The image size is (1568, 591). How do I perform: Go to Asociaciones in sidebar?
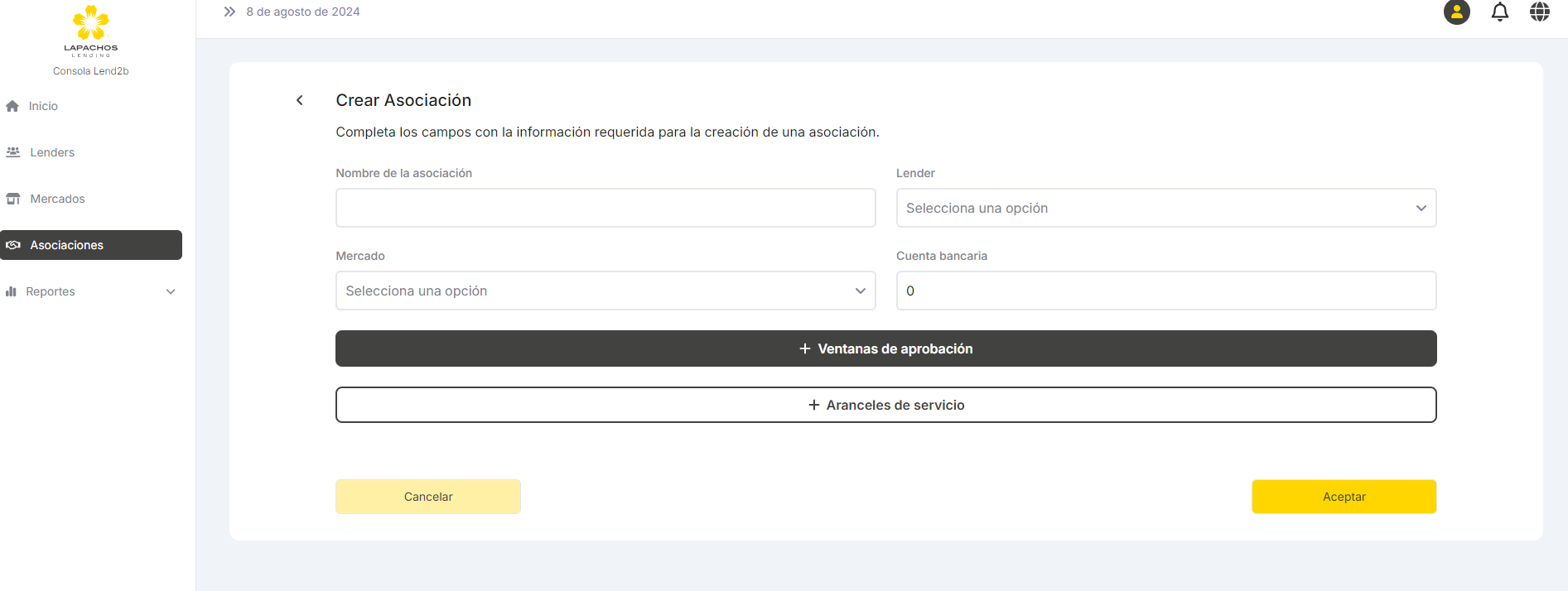click(x=91, y=245)
